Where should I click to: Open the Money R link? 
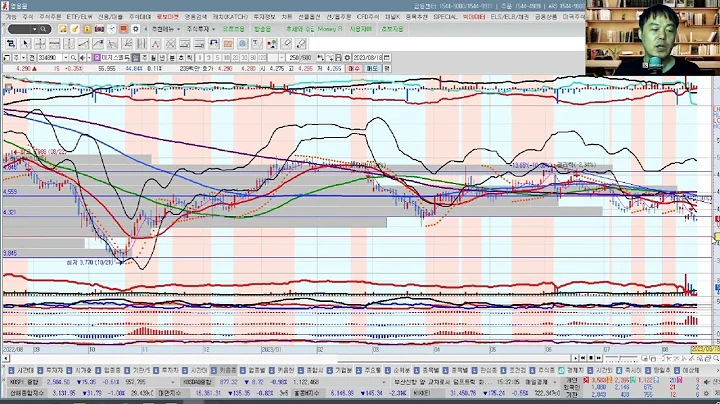(330, 29)
